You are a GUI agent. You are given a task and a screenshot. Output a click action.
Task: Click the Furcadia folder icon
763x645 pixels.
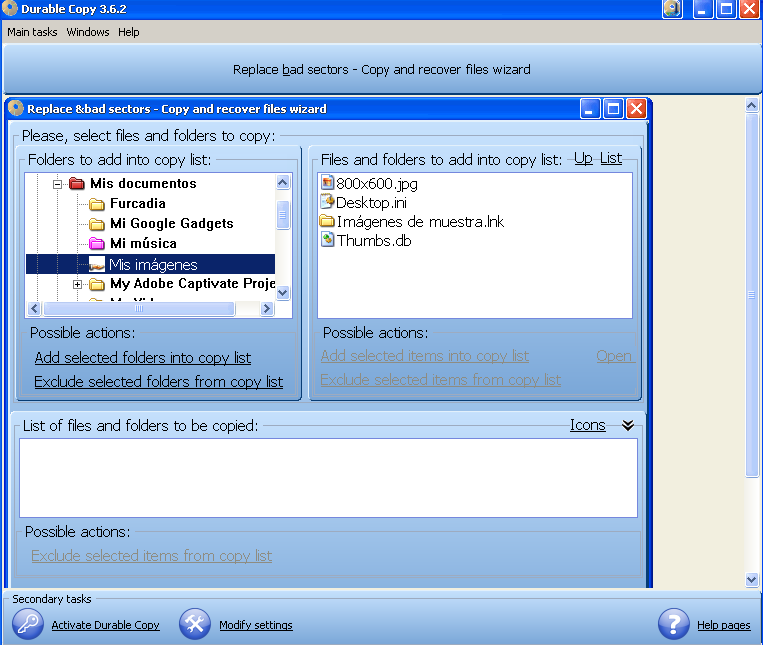click(97, 204)
